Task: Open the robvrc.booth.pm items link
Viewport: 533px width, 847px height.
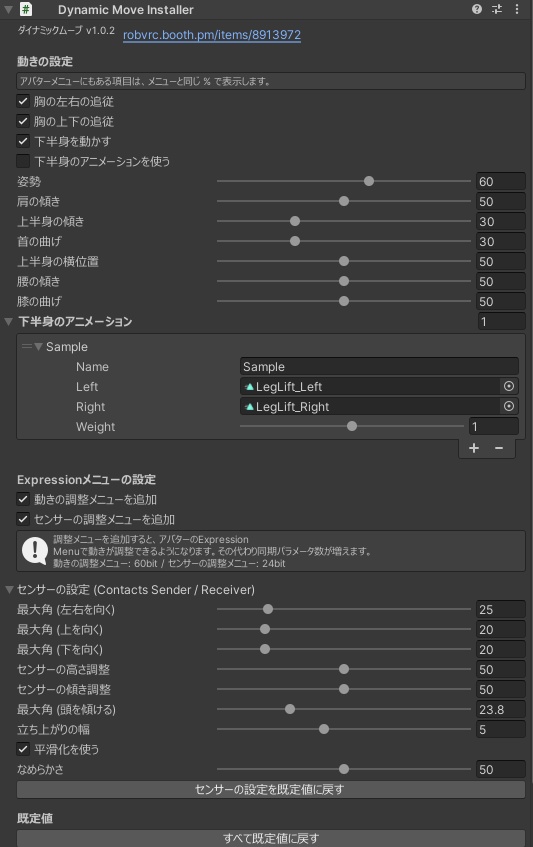Action: click(212, 35)
